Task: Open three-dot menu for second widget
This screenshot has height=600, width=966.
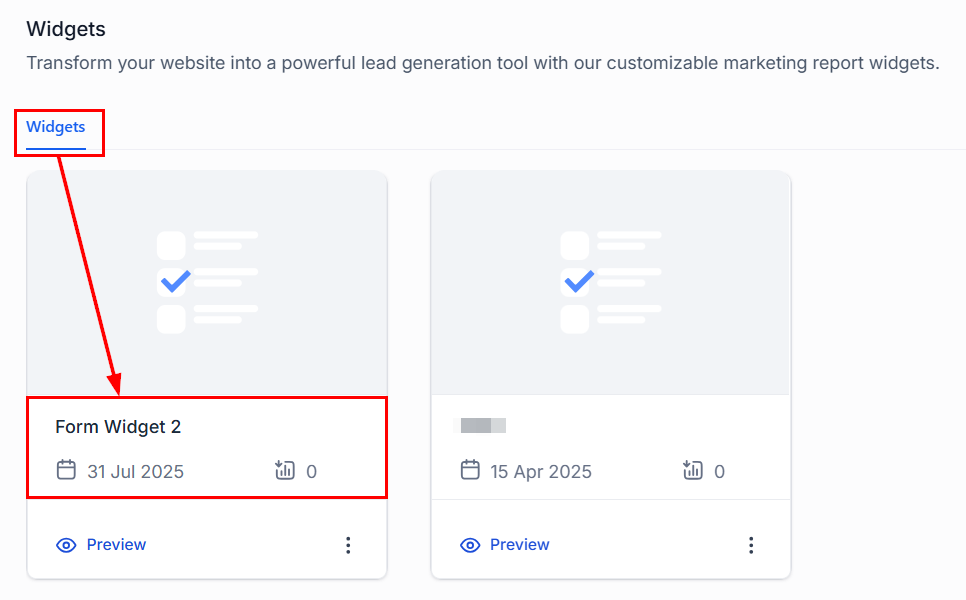Action: tap(751, 545)
